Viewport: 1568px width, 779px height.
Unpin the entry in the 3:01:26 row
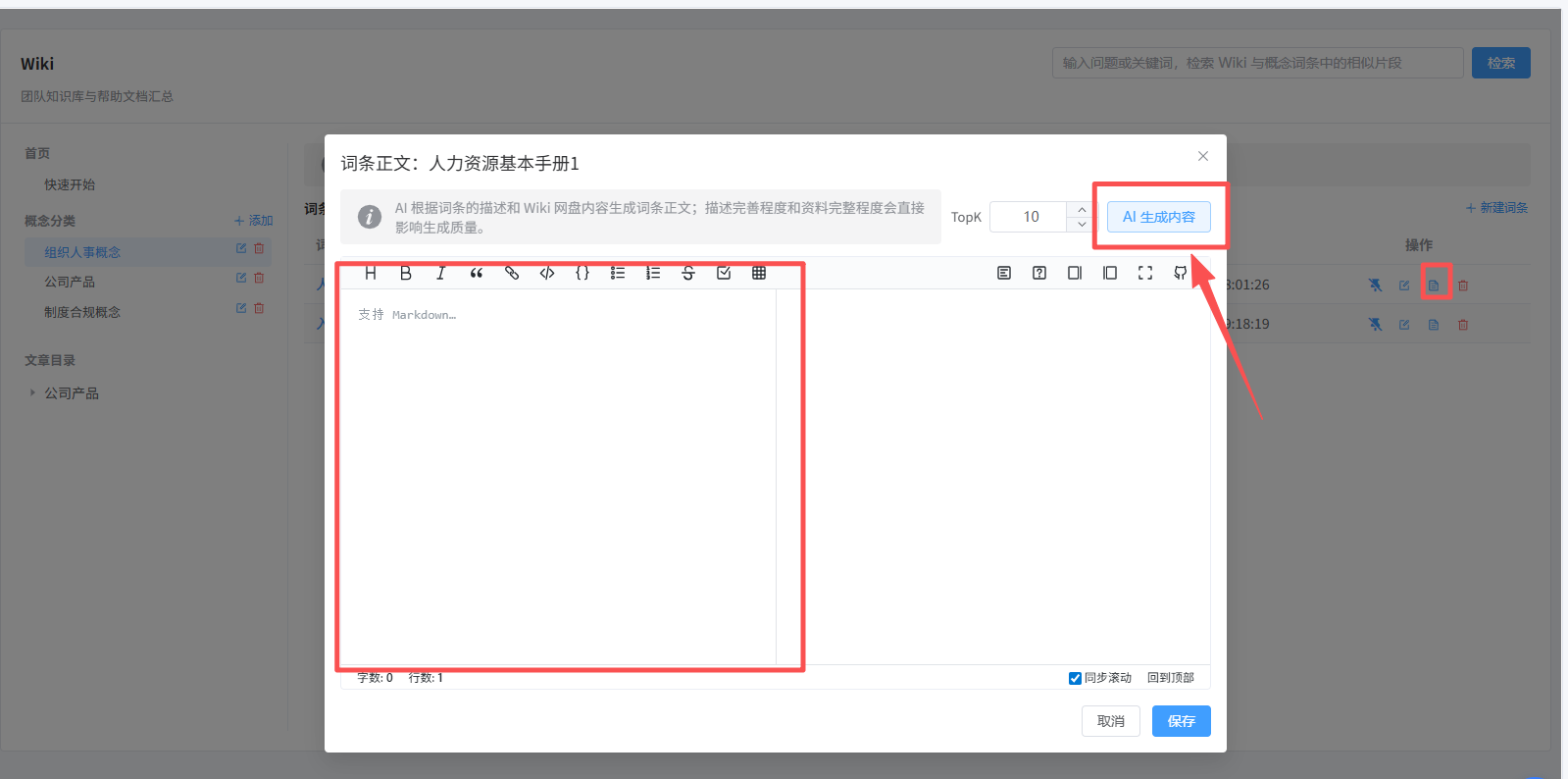tap(1375, 286)
